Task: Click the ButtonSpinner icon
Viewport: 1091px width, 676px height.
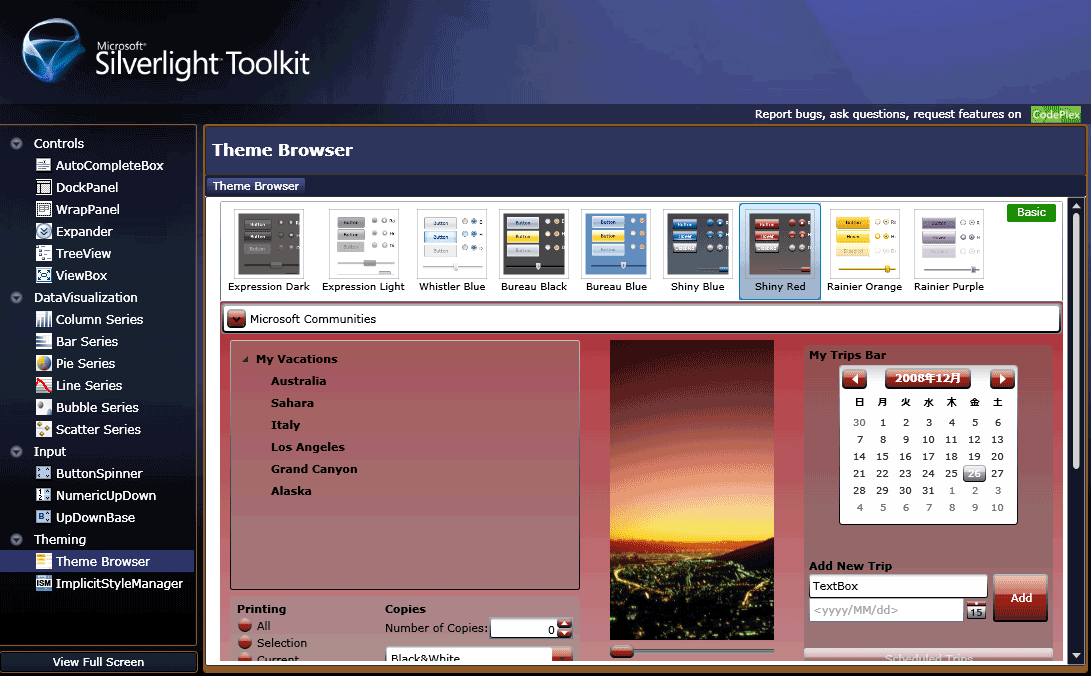Action: (43, 474)
